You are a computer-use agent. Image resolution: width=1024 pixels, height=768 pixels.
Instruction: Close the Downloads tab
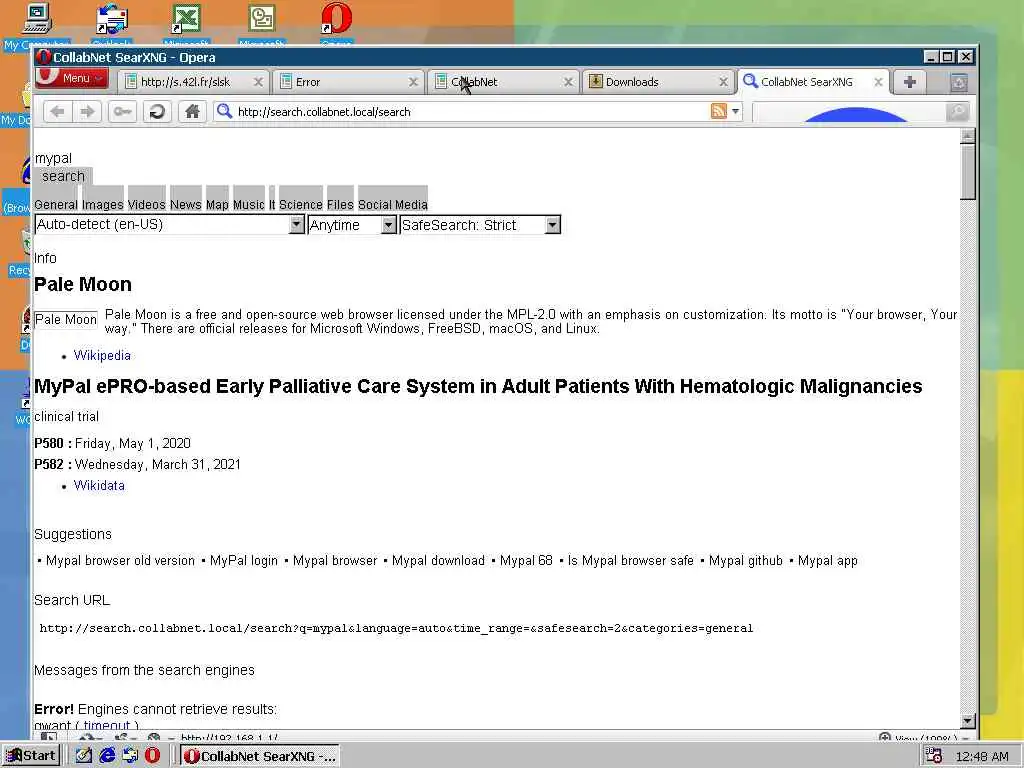723,82
